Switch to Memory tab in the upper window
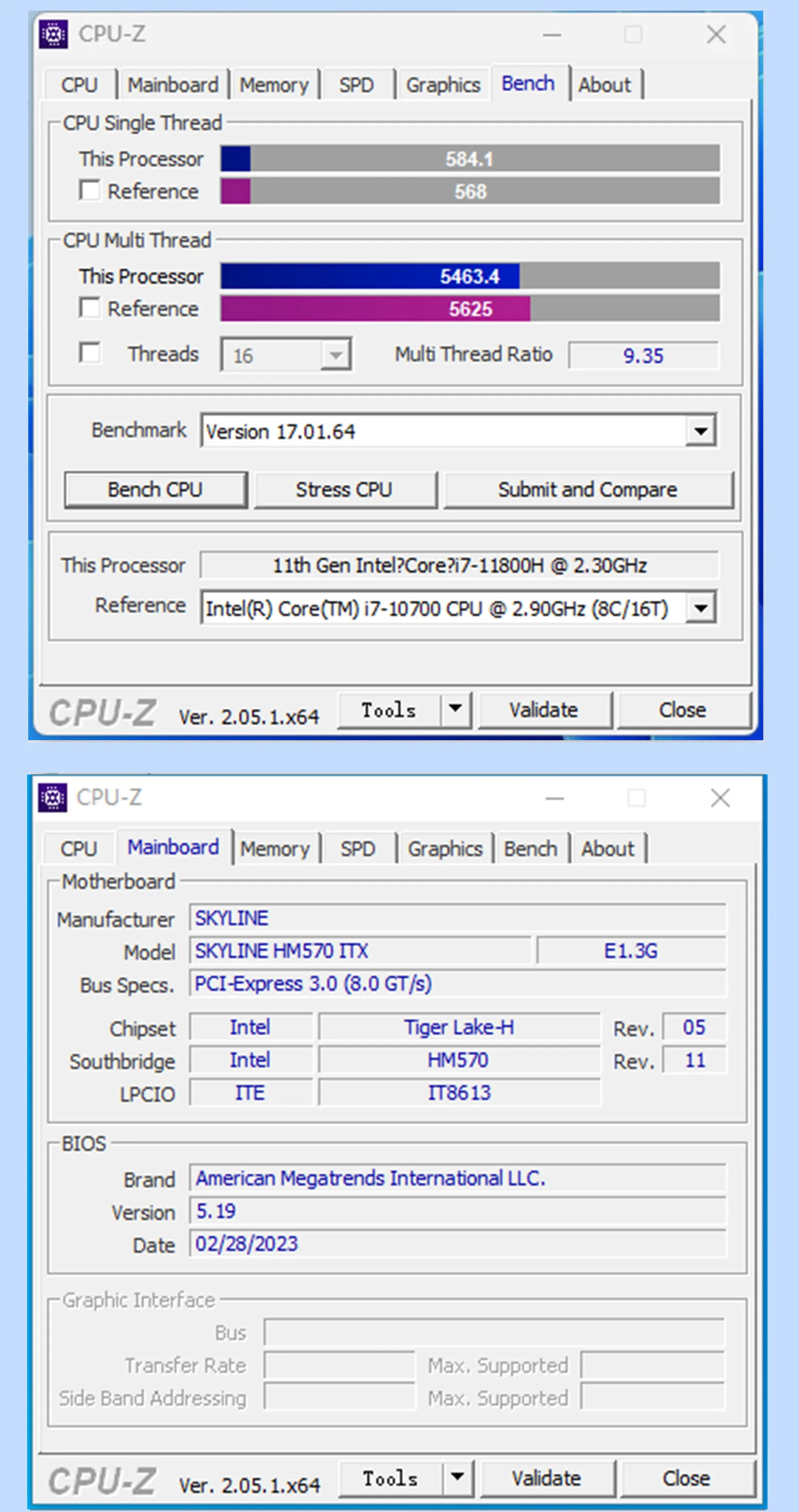The height and width of the screenshot is (1512, 799). (274, 85)
